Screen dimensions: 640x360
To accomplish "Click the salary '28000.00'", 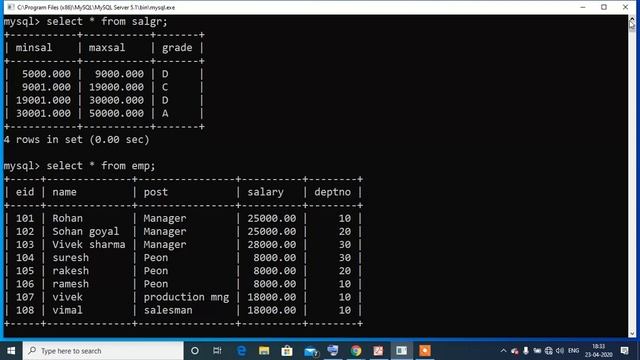I will 272,244.
